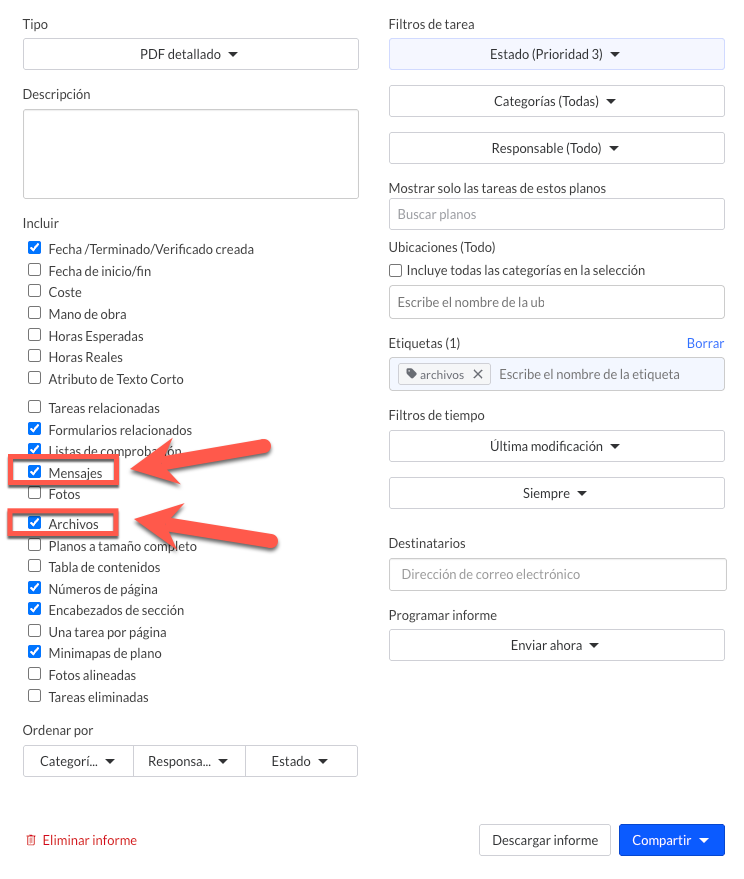Tick Incluye todas las categorías en la selección
The width and height of the screenshot is (744, 879).
click(395, 270)
